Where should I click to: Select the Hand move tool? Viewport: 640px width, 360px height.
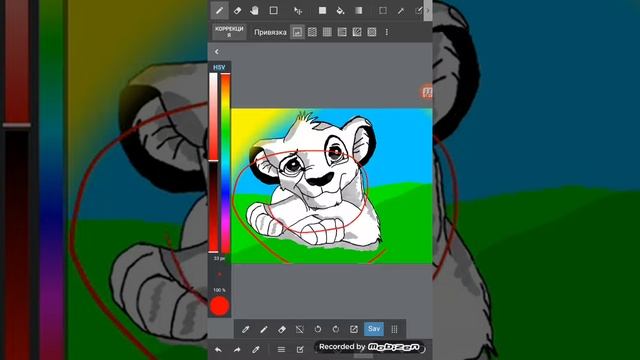coord(255,11)
